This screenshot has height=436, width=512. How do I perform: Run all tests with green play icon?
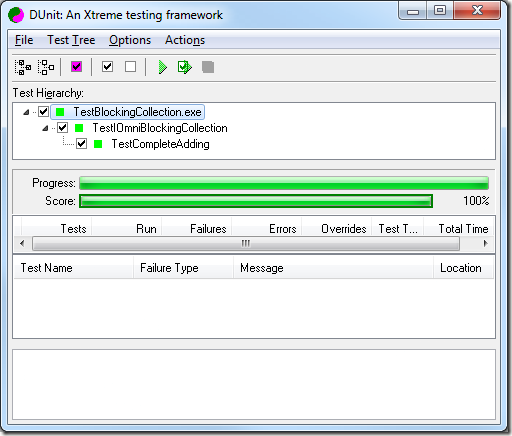[x=162, y=67]
